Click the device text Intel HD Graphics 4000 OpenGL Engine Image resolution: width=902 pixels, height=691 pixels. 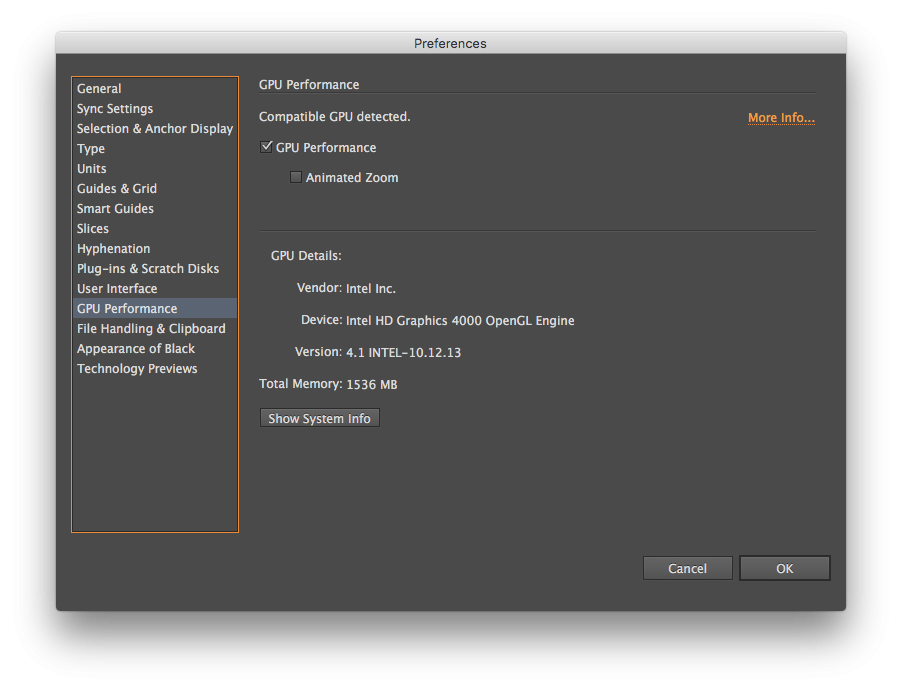pyautogui.click(x=460, y=320)
